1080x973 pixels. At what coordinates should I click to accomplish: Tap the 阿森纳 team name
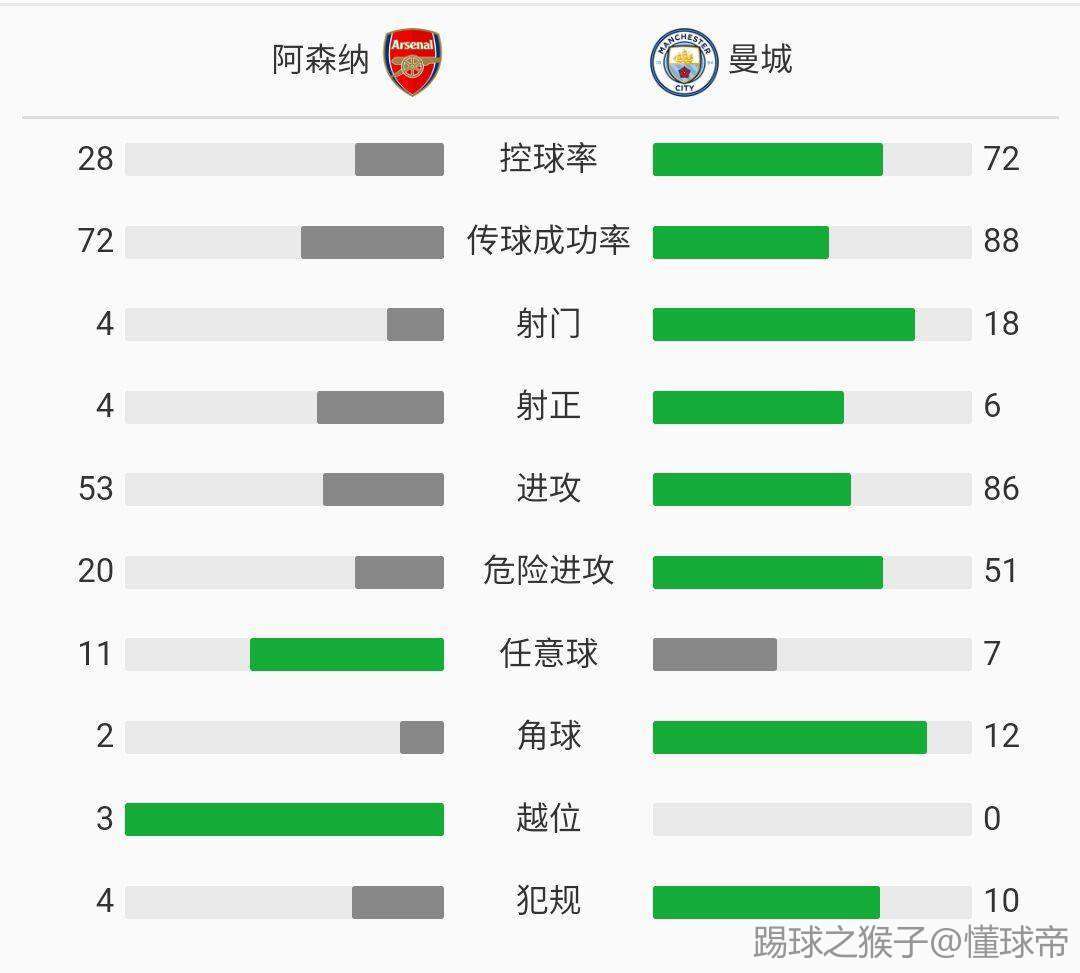[320, 60]
